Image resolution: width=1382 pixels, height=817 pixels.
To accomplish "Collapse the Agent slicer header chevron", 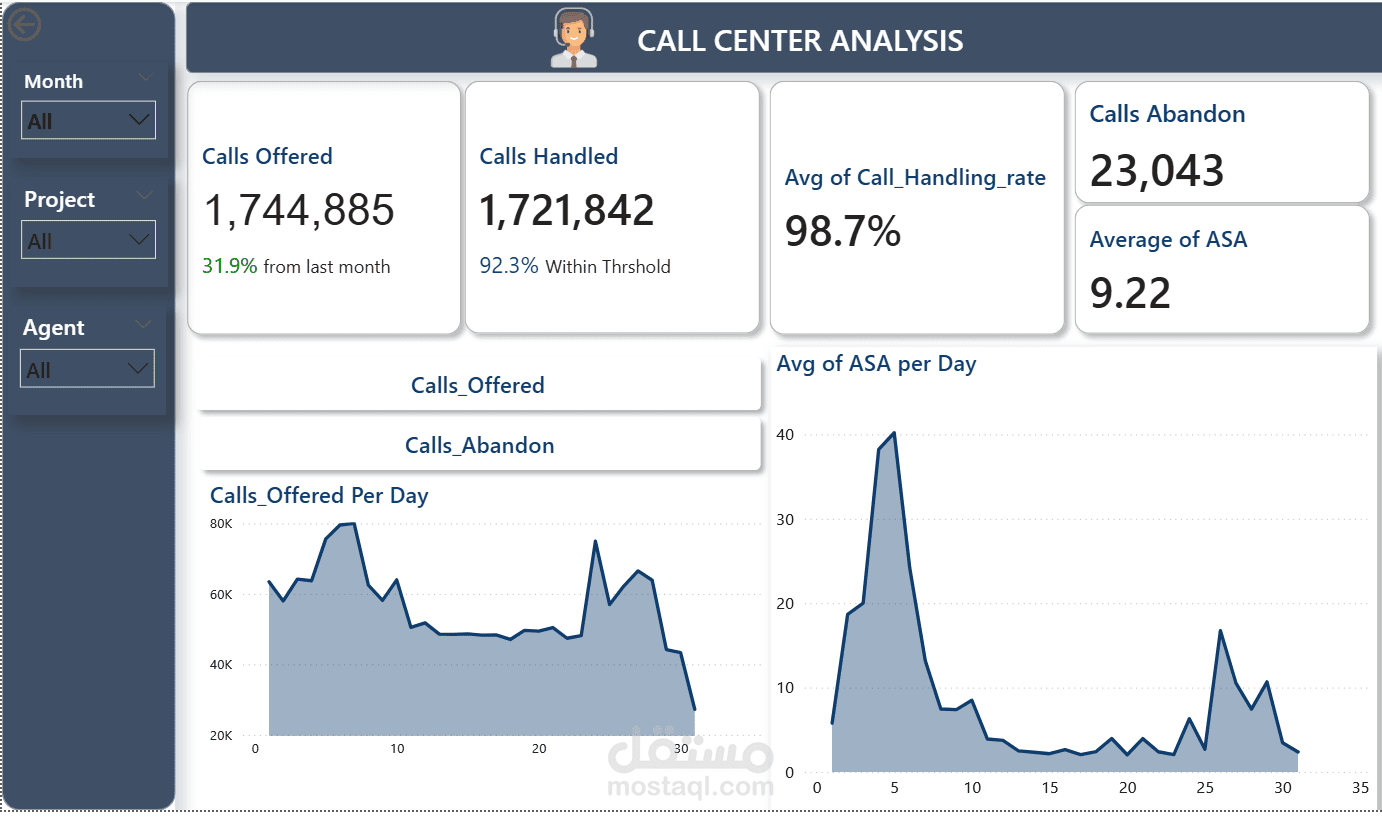I will 144,324.
